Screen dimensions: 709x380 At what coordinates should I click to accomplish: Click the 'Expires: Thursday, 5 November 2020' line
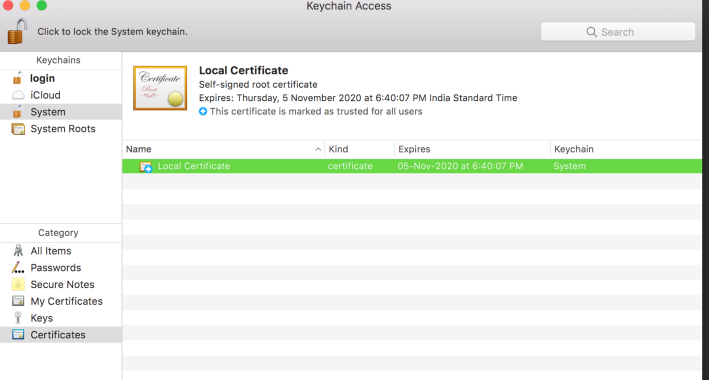[x=358, y=98]
